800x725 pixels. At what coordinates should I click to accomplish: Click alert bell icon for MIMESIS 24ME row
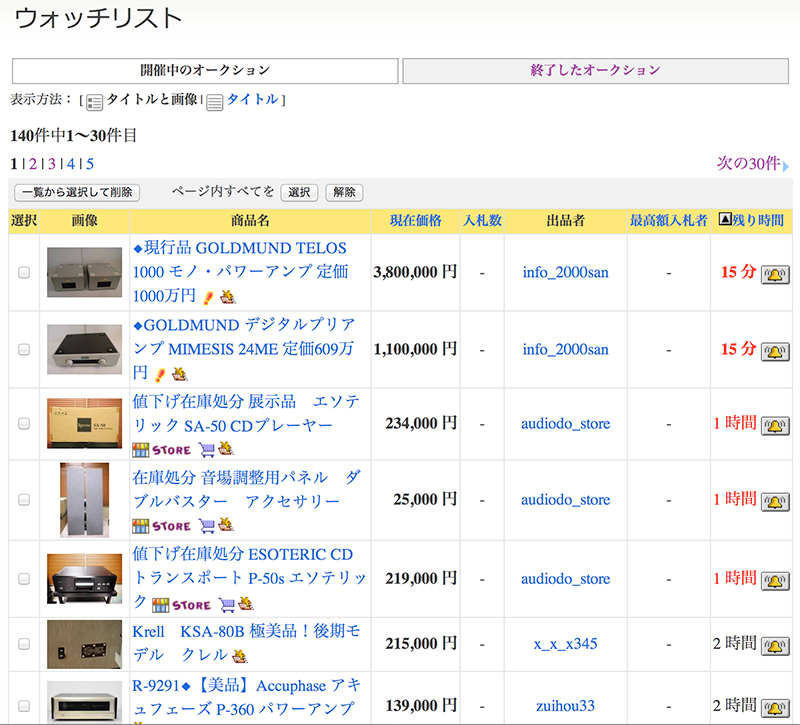click(x=775, y=352)
